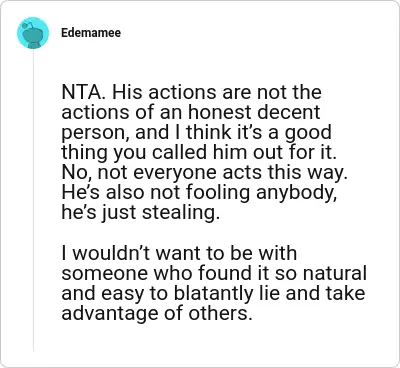
Task: Click the phrase "thing you called him out for it."
Action: click(197, 152)
